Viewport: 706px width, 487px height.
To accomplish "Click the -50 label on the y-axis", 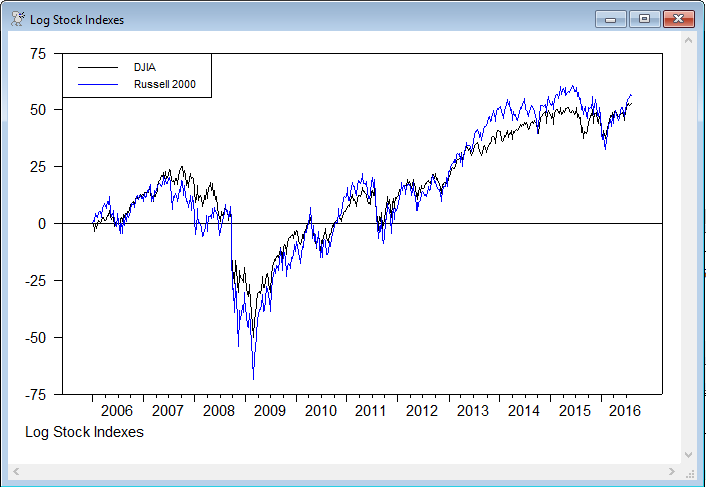I will [33, 338].
